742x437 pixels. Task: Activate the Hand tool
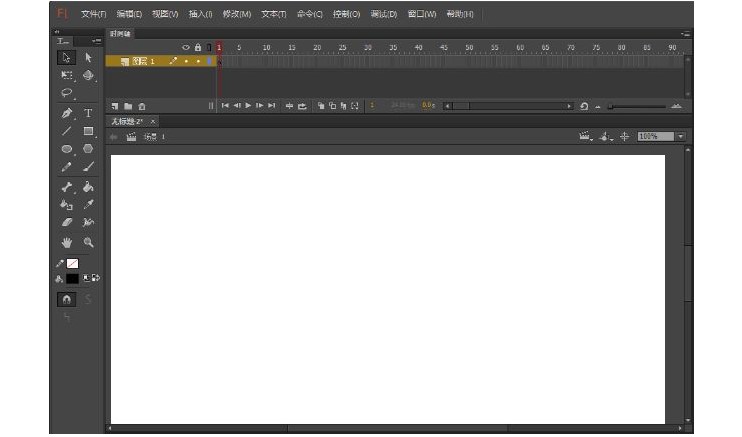[66, 243]
